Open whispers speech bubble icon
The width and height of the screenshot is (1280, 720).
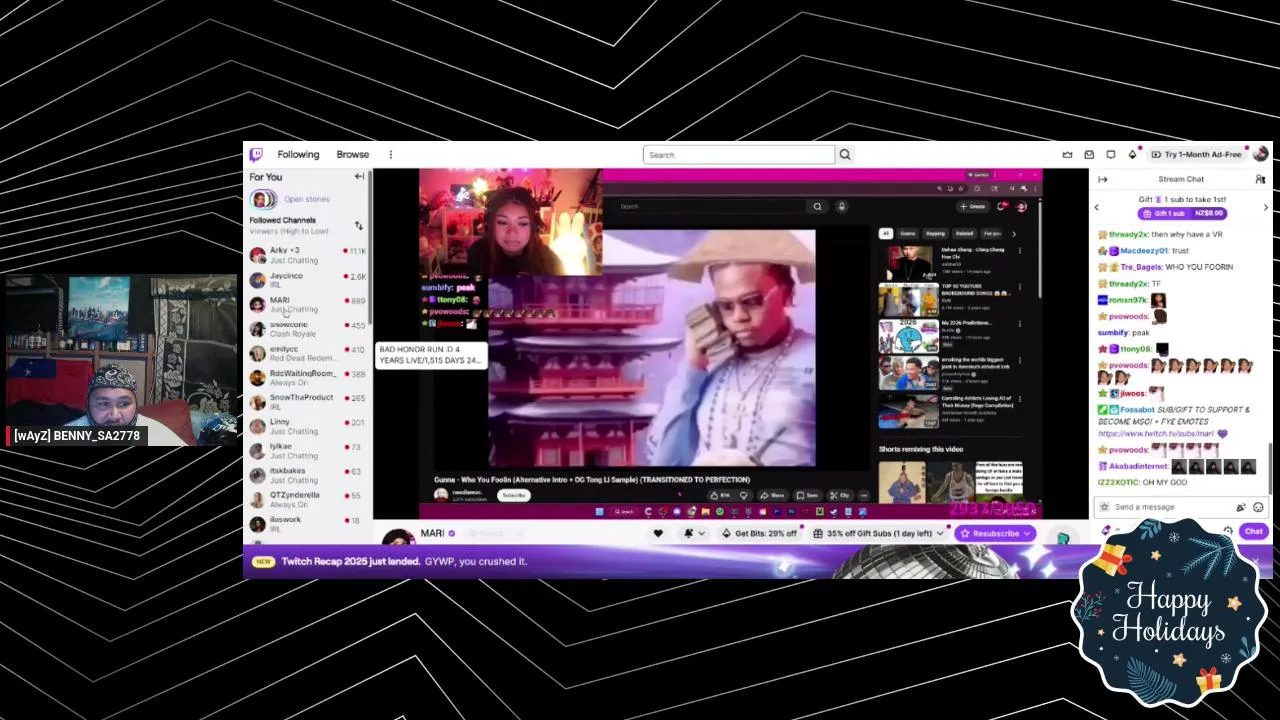(x=1111, y=155)
